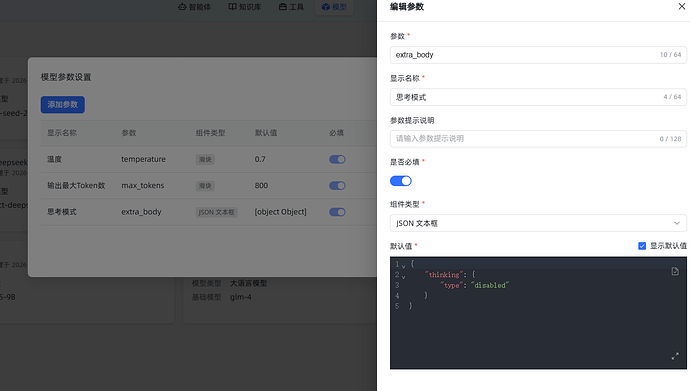The height and width of the screenshot is (391, 690).
Task: Click the 参数提示说明 input field
Action: 538,139
